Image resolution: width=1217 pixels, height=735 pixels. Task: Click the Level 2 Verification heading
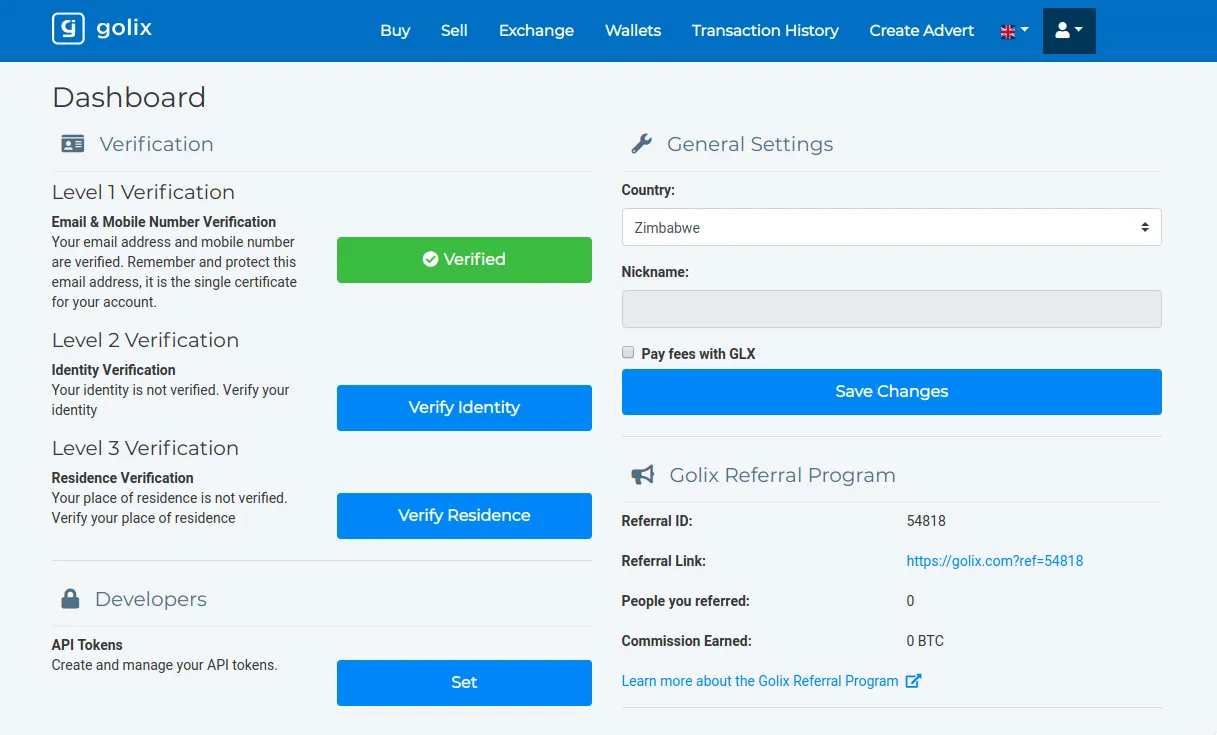point(145,340)
